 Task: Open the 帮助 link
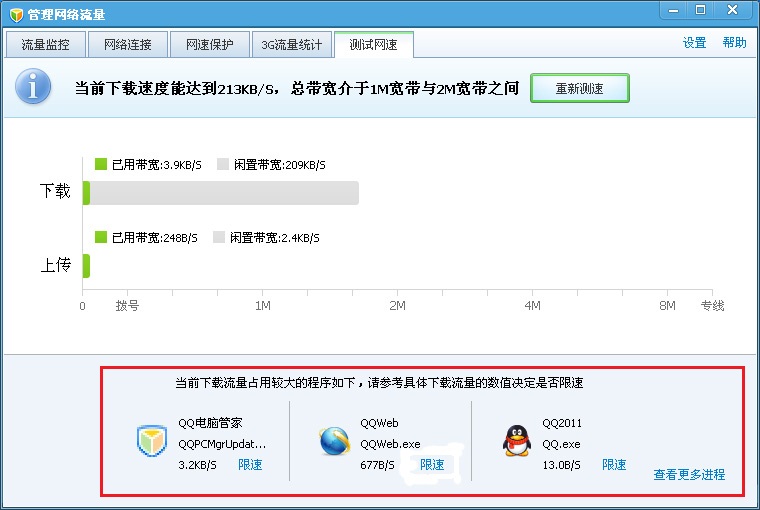[x=734, y=43]
